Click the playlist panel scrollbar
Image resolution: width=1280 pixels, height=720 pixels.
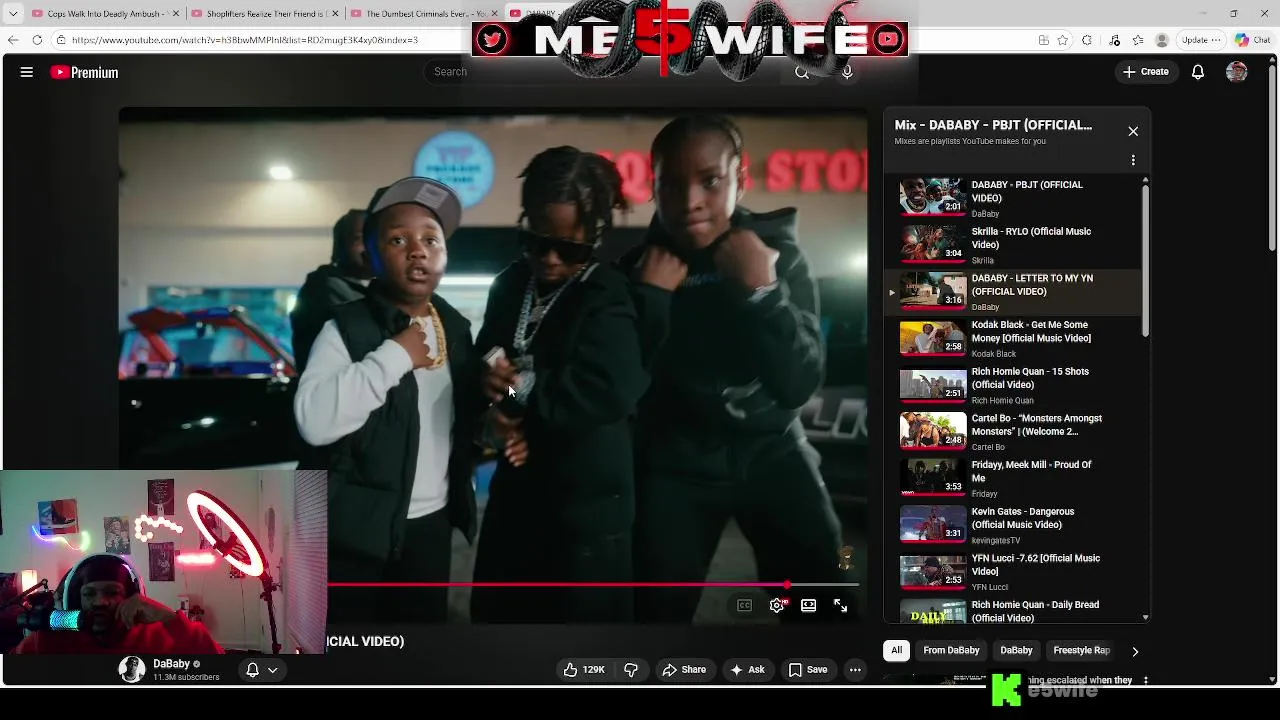(1146, 260)
